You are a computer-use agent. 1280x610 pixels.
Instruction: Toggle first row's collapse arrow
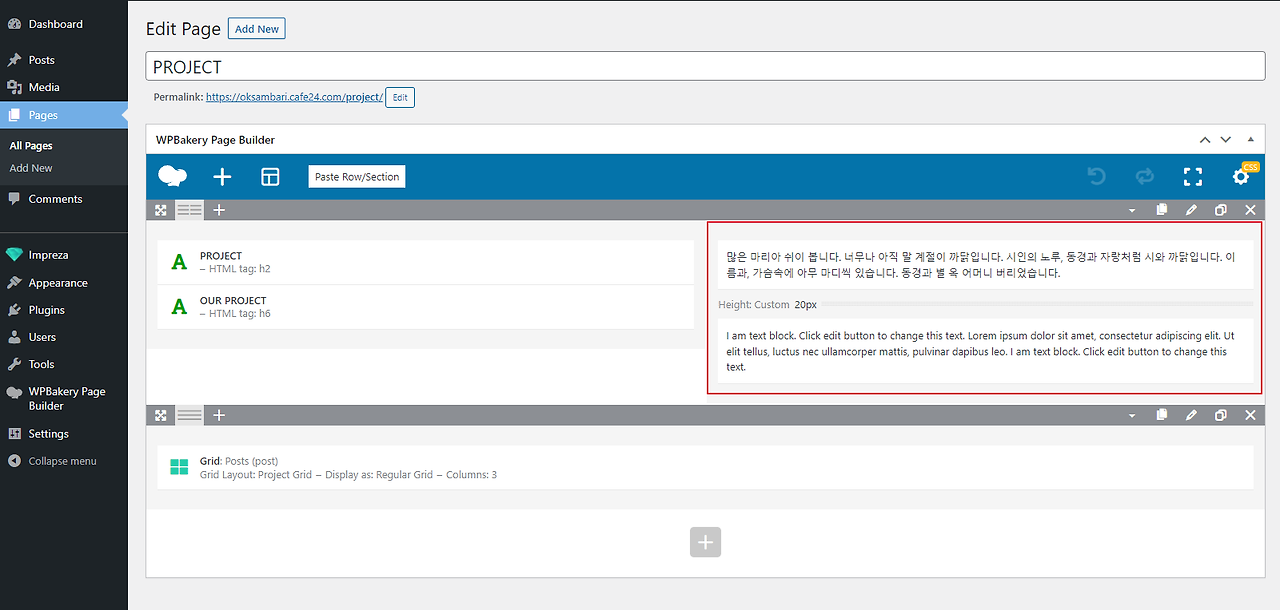(x=1132, y=210)
